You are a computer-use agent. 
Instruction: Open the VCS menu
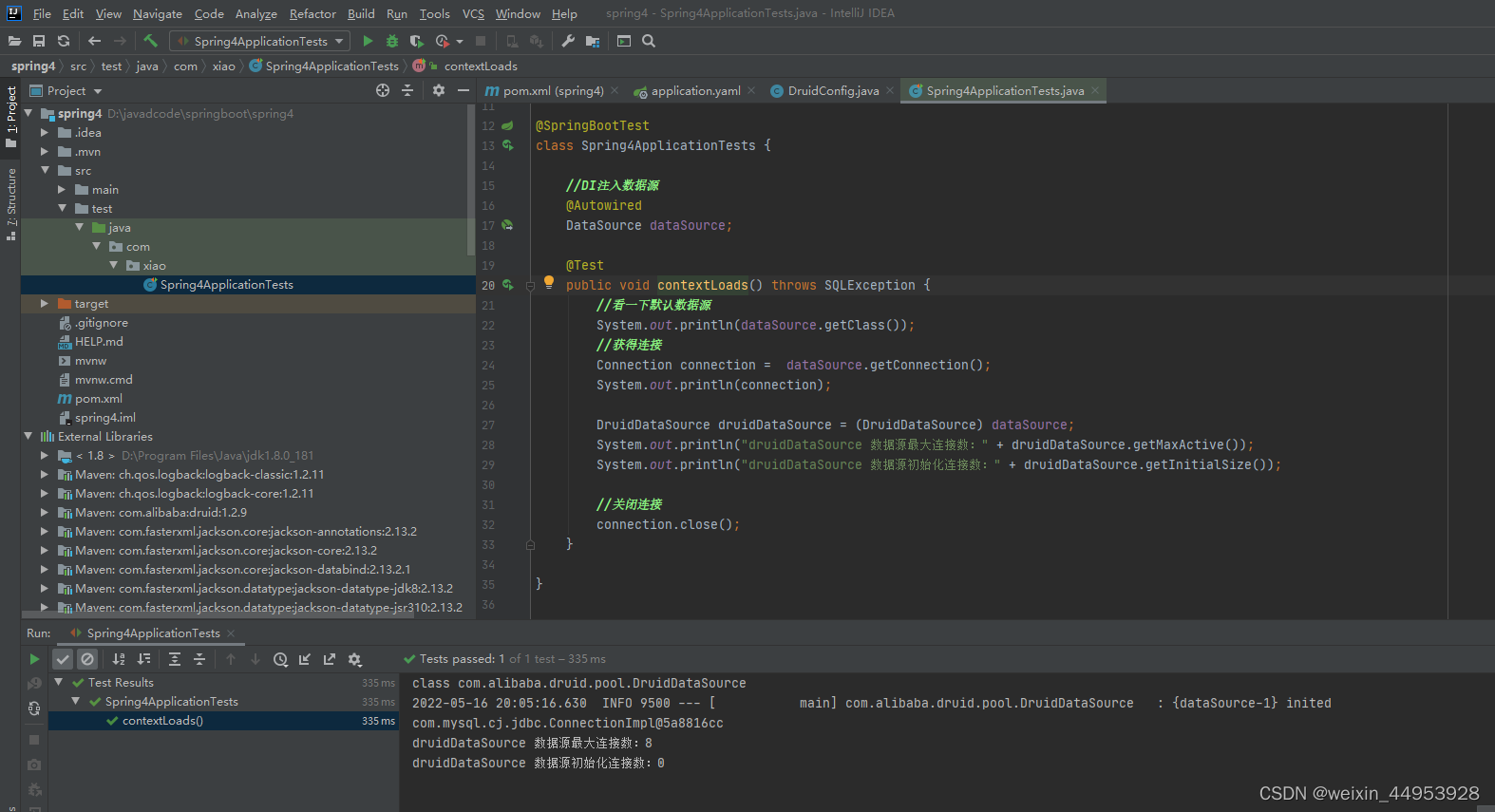[473, 13]
